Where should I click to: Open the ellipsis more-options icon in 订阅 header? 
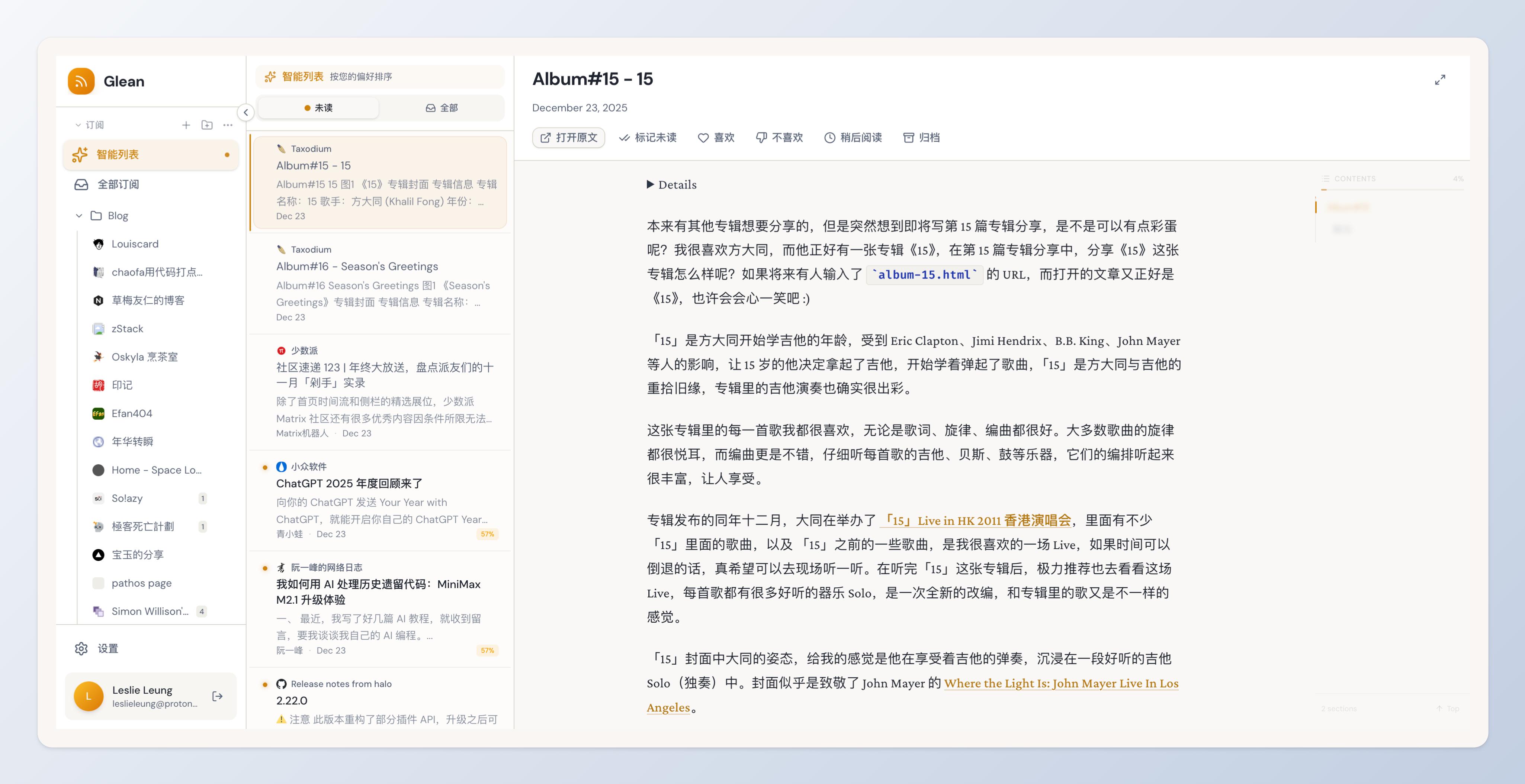click(x=228, y=124)
